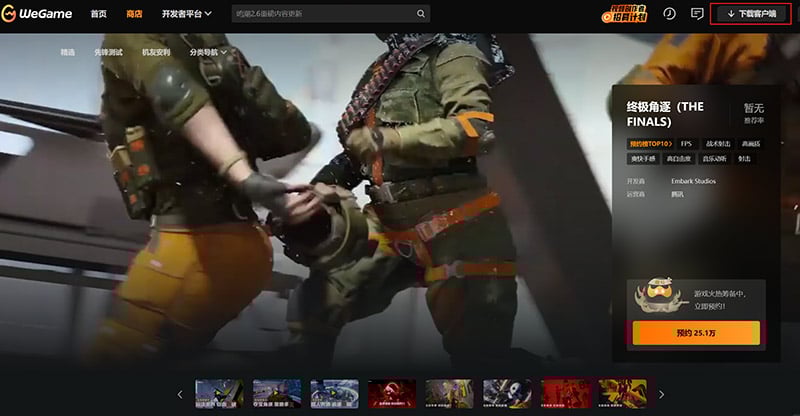Select the eighth yellow-red thumbnail
Image resolution: width=800 pixels, height=416 pixels.
(622, 394)
